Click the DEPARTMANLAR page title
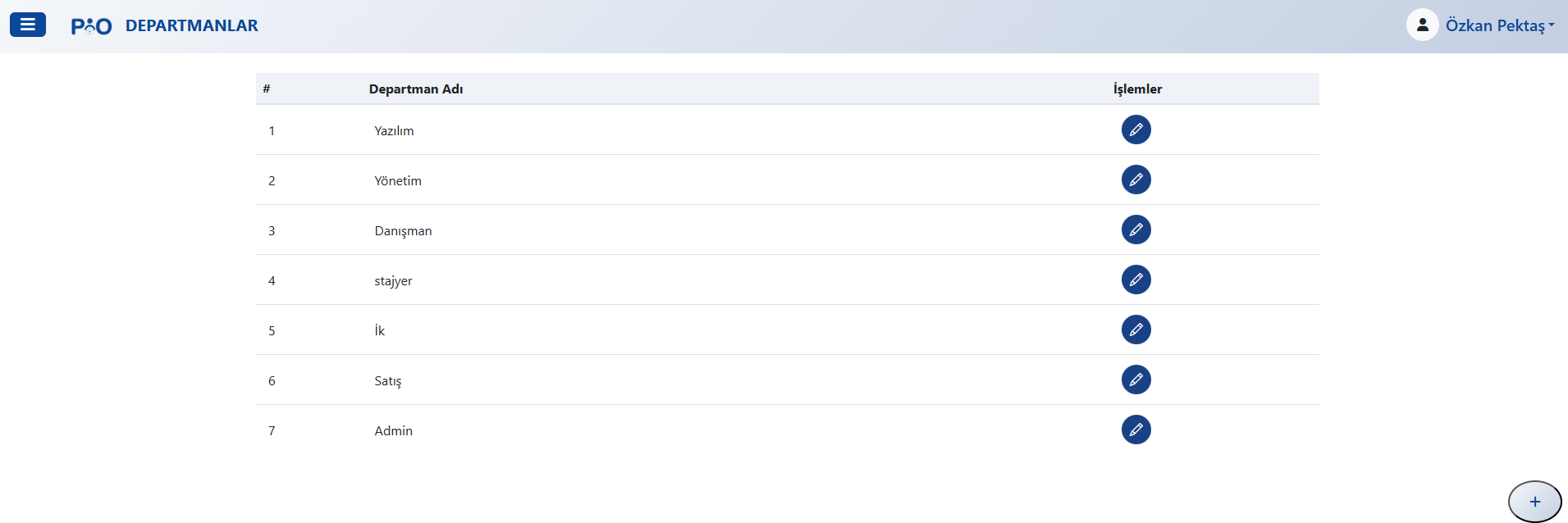Viewport: 1568px width, 523px height. pyautogui.click(x=191, y=25)
